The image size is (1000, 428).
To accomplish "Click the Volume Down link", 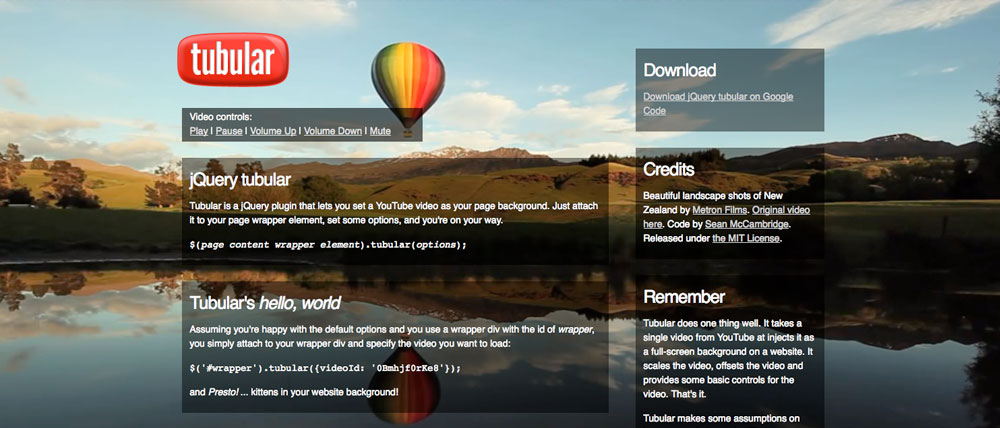I will point(333,131).
